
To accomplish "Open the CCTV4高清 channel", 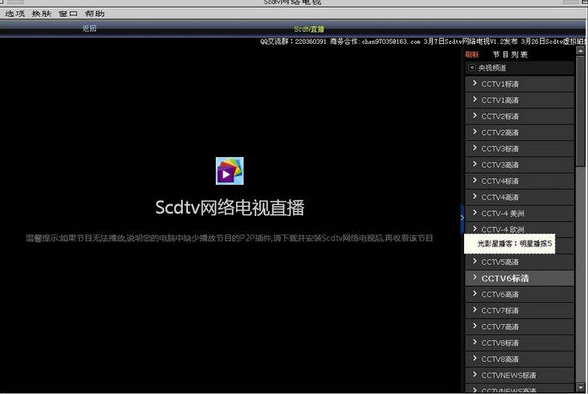I will coord(520,197).
